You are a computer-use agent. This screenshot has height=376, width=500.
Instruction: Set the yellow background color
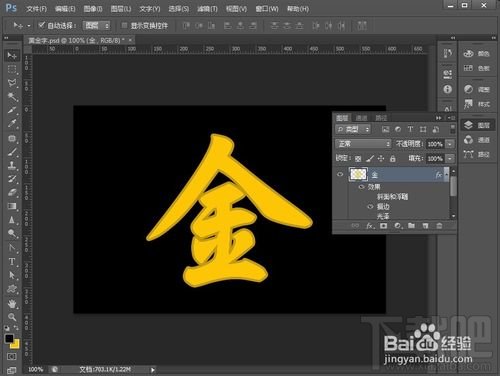coord(16,345)
